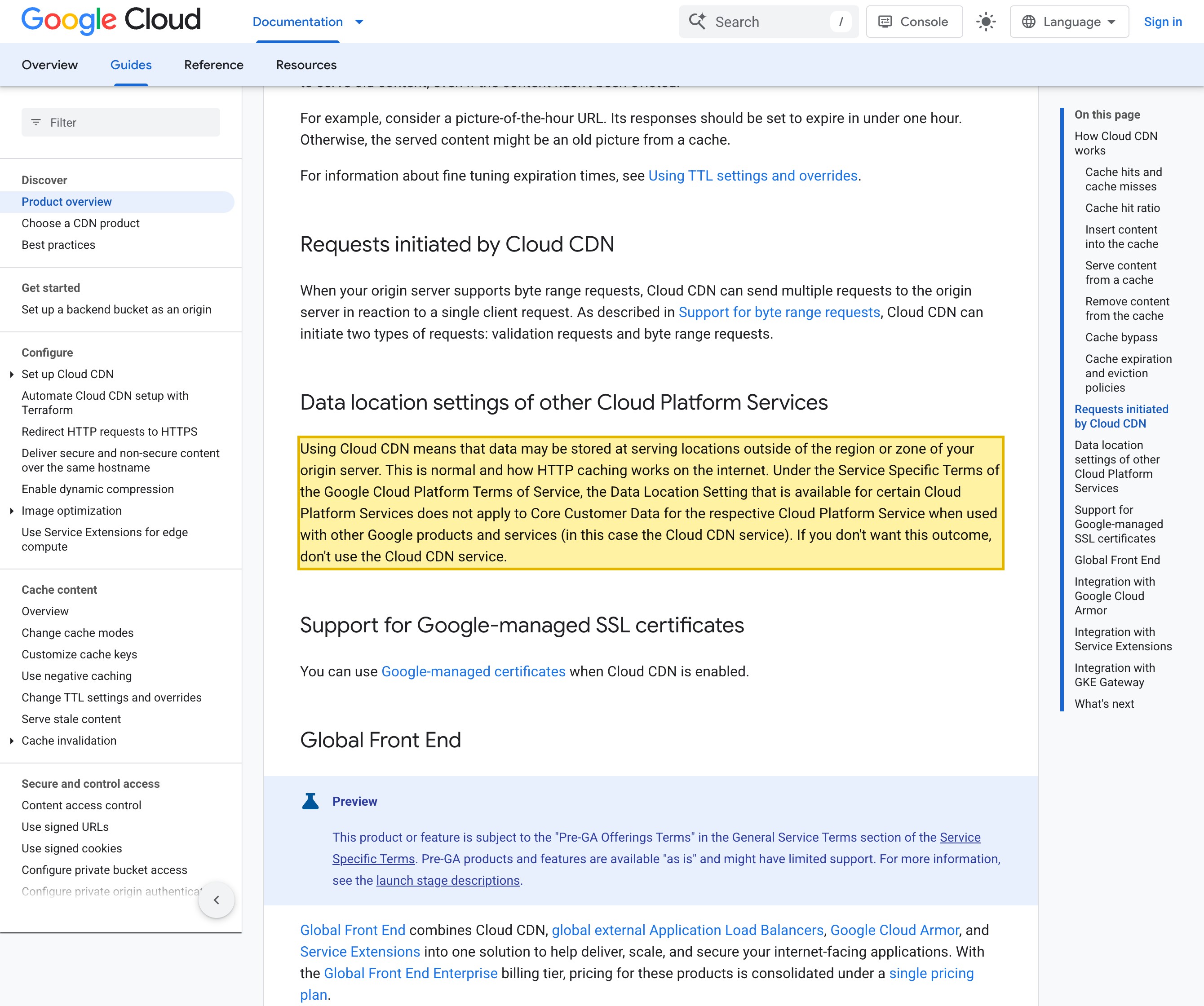This screenshot has height=1006, width=1204.
Task: Jump to Cache hit ratio section
Action: (1122, 208)
